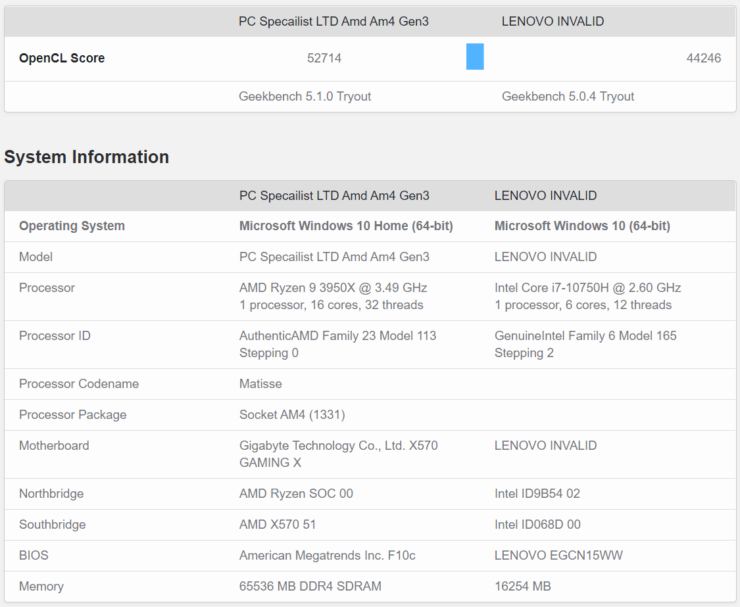Select the Processor ID row label
Viewport: 740px width, 607px height.
click(x=55, y=336)
